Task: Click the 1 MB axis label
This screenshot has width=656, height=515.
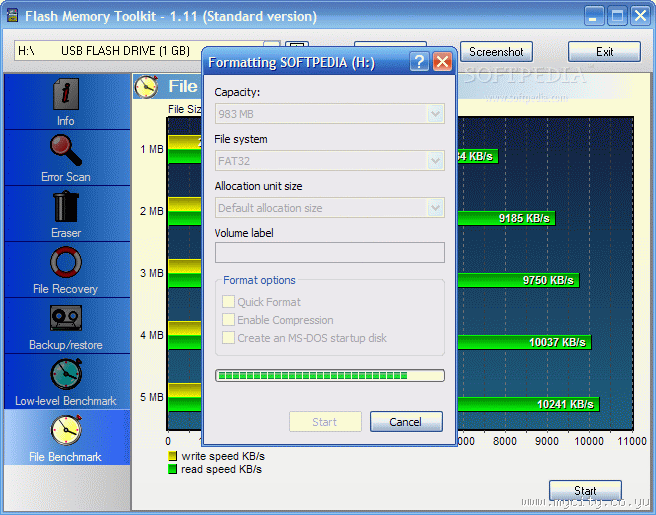Action: point(152,149)
